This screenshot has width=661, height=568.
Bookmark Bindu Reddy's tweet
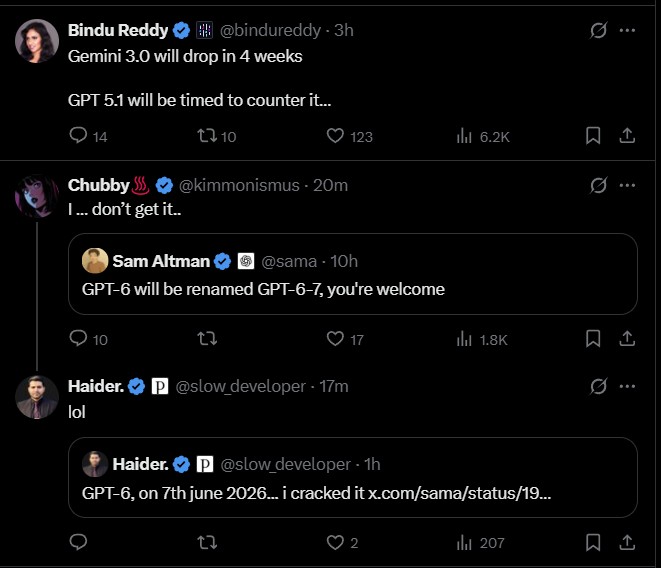click(x=593, y=136)
